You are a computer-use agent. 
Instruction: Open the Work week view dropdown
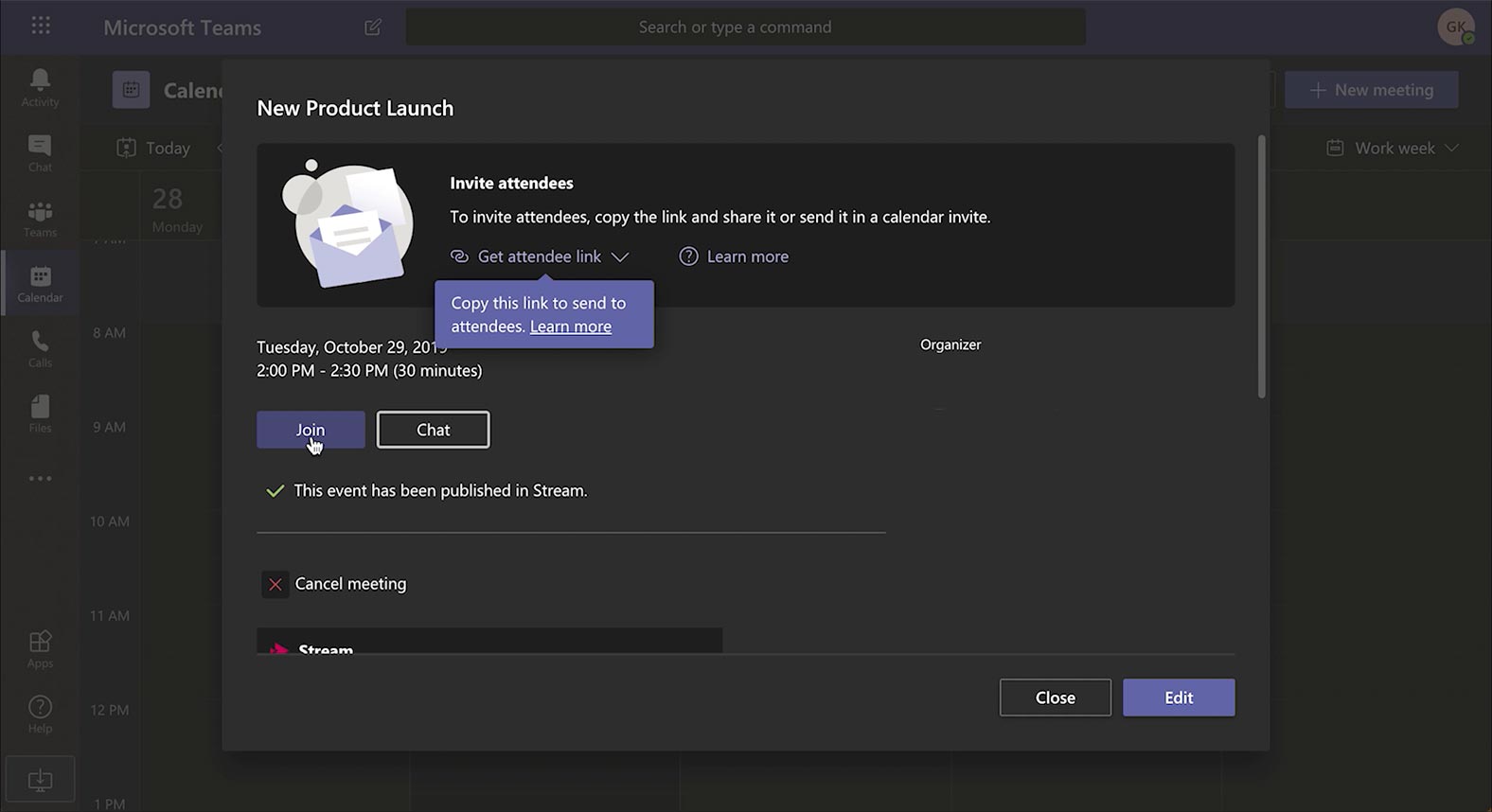(x=1393, y=148)
